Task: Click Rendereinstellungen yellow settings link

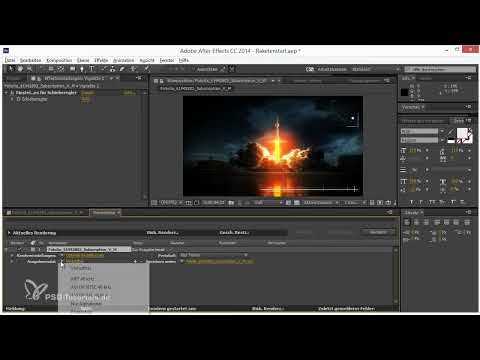Action: point(85,256)
